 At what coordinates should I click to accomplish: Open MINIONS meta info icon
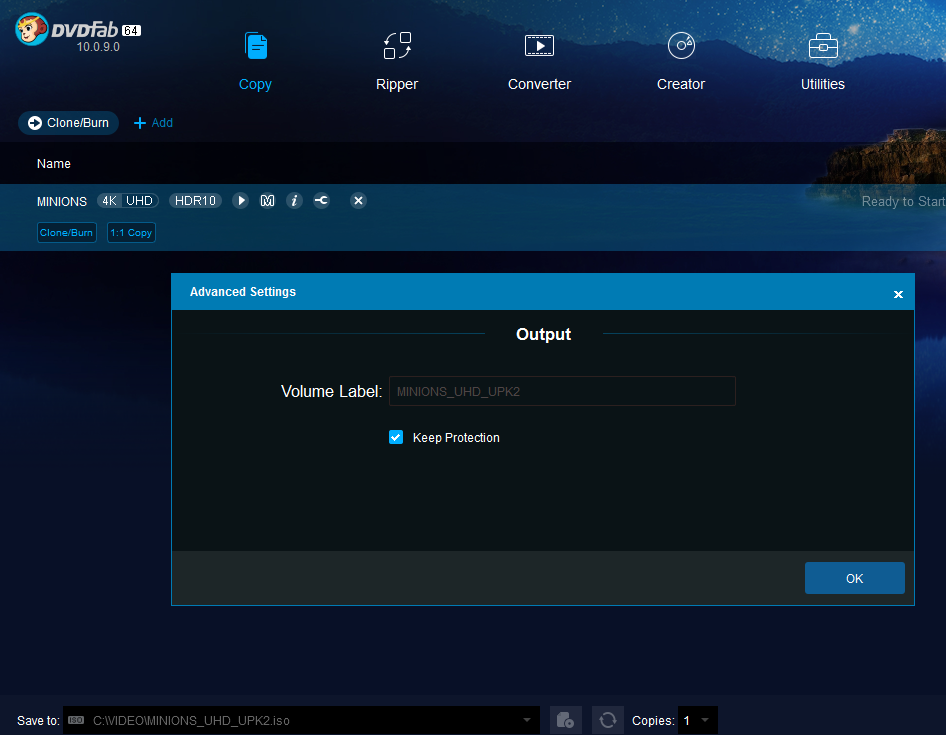(x=267, y=201)
